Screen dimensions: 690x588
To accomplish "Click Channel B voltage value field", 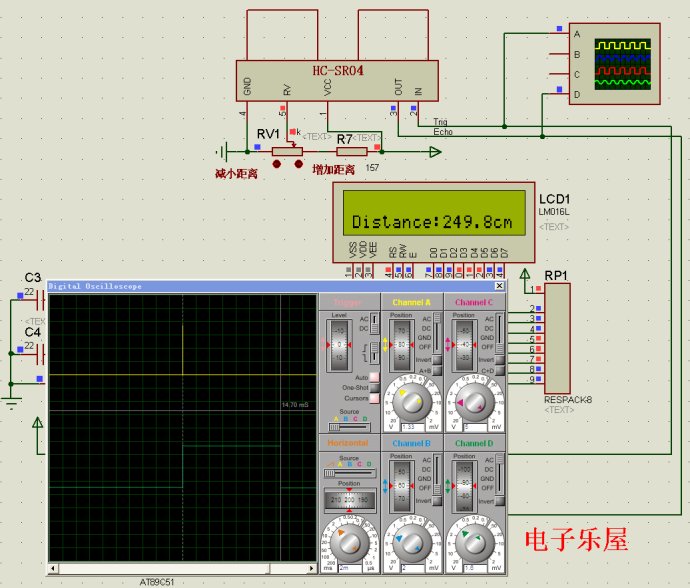I will coord(413,568).
